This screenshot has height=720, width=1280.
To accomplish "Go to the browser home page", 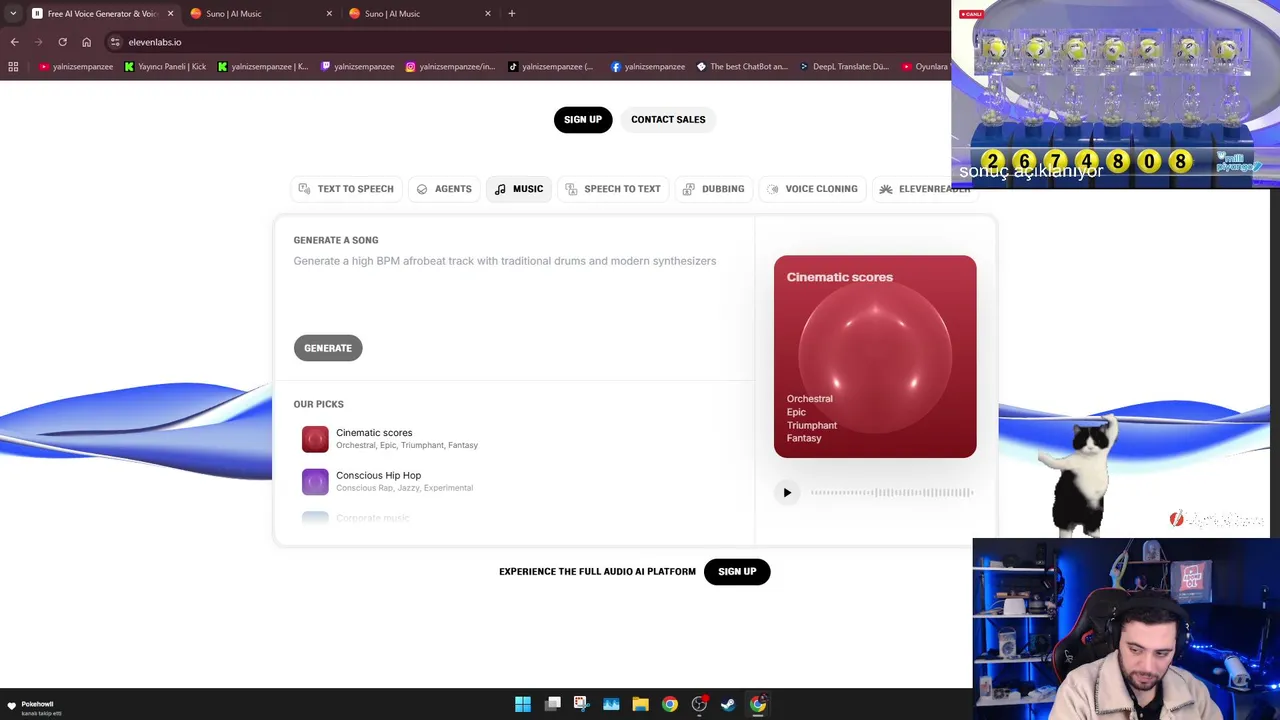I will click(x=86, y=42).
